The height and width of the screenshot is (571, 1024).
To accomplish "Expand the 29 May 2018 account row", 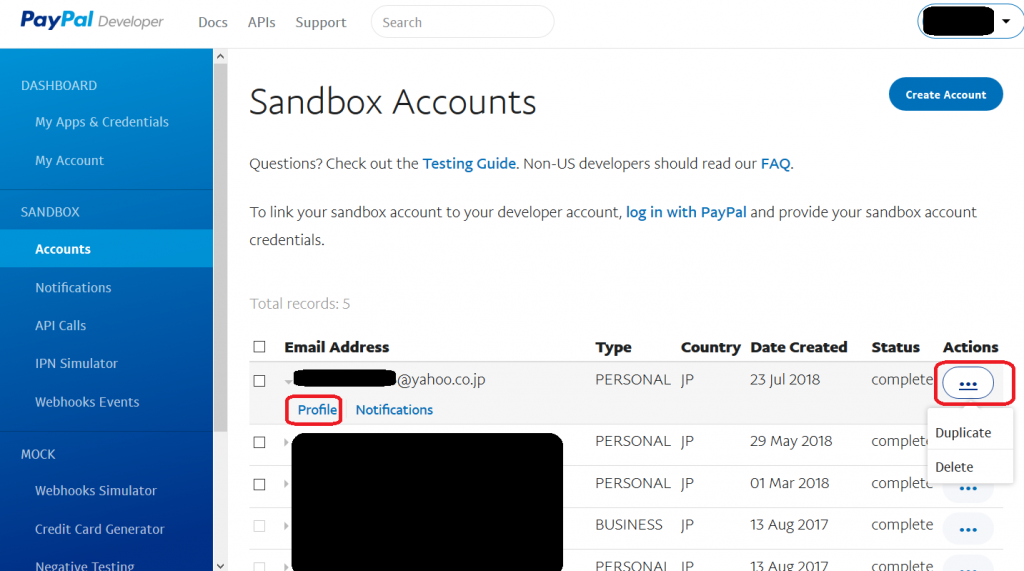I will click(288, 442).
